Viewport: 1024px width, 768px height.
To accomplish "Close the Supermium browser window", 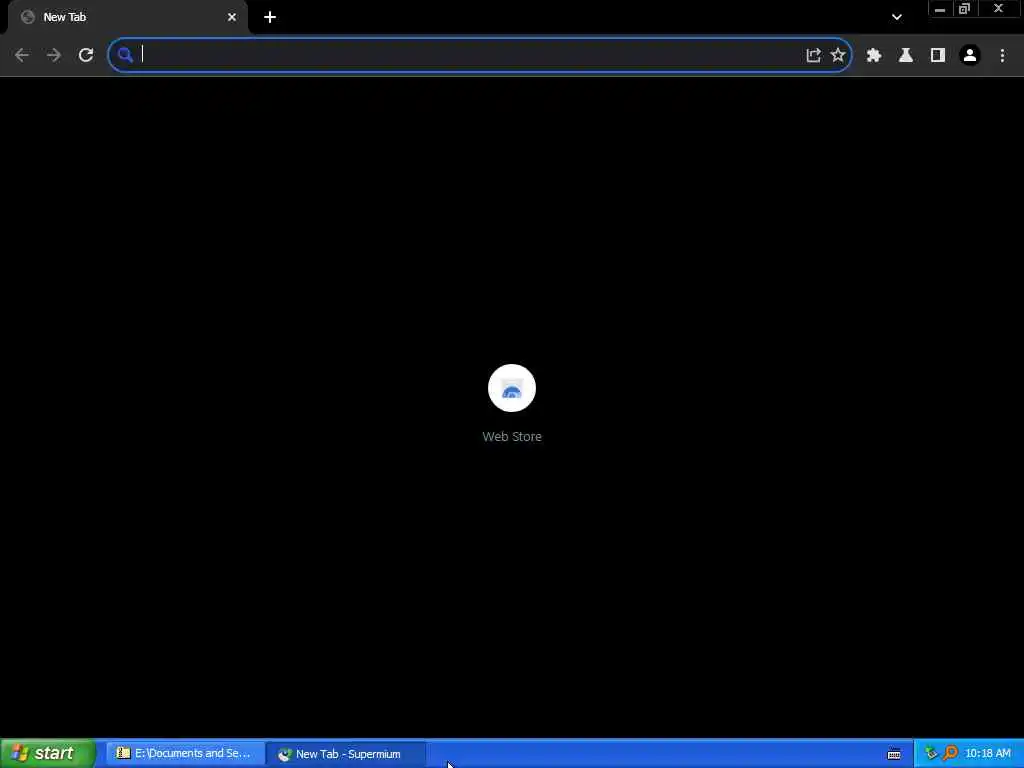I will [x=998, y=9].
